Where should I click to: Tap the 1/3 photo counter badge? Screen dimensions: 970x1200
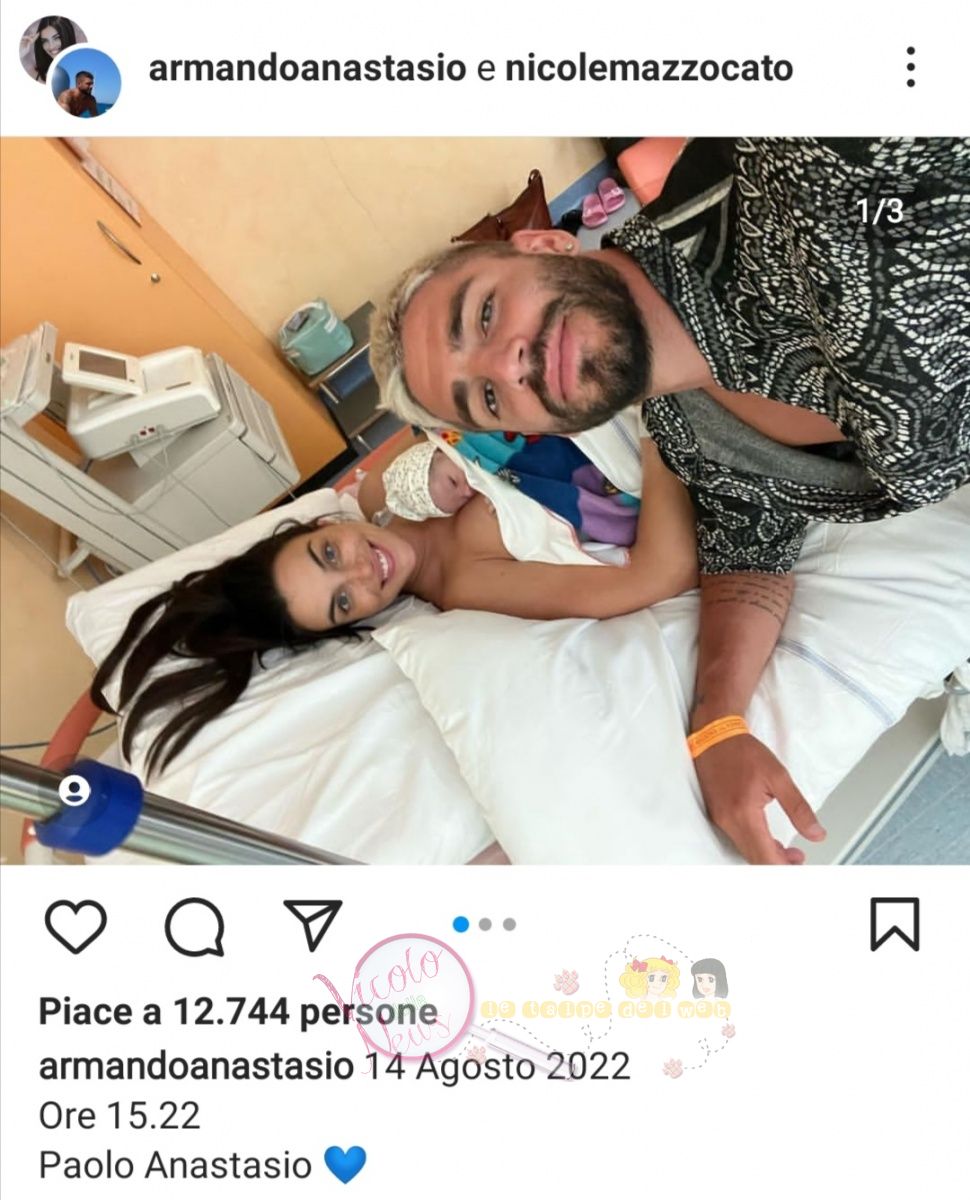880,211
